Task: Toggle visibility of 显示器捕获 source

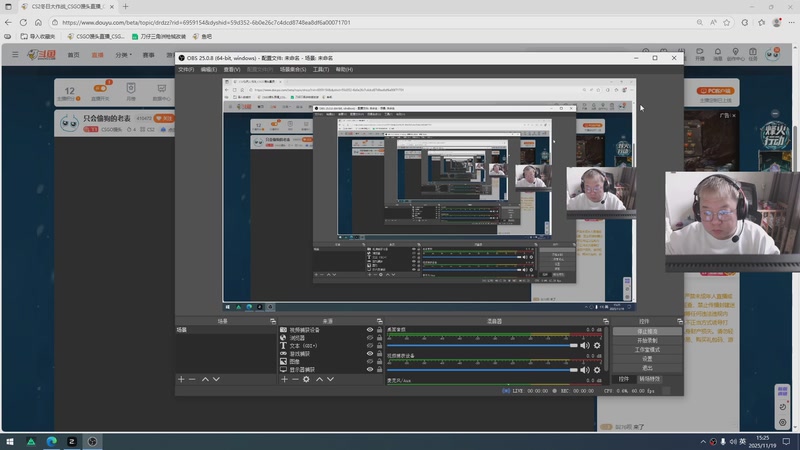Action: pyautogui.click(x=370, y=369)
